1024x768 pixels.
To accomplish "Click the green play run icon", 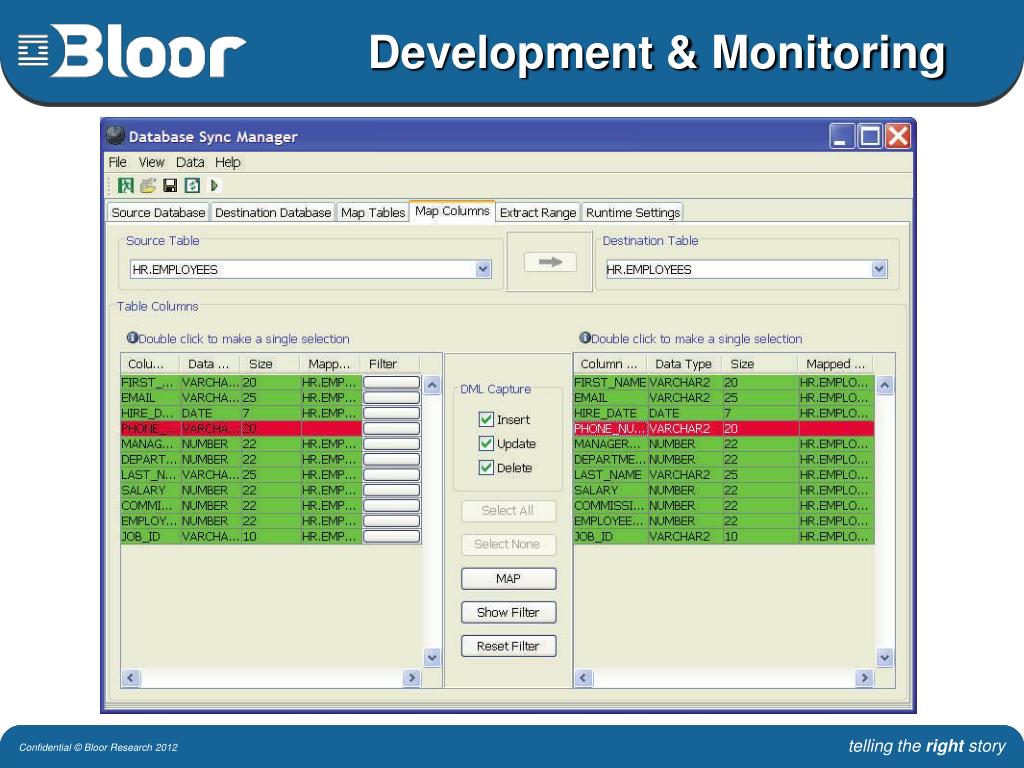I will pos(214,185).
